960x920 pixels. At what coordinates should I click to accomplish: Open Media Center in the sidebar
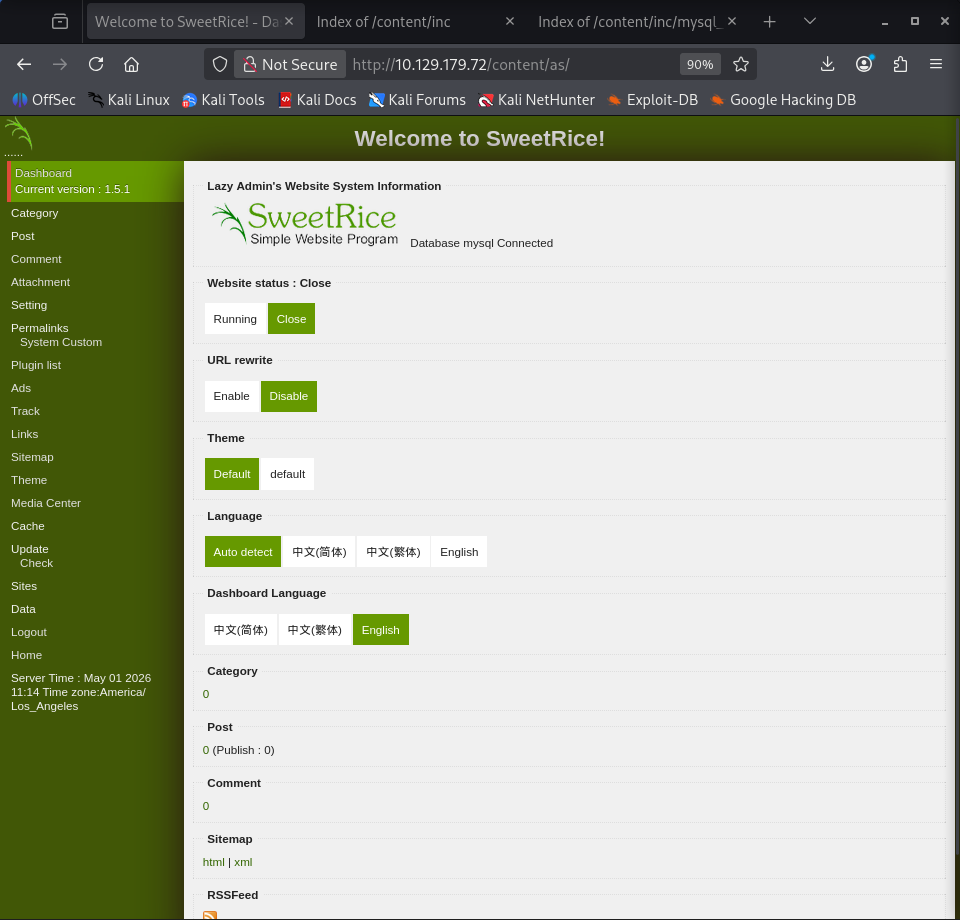pos(46,503)
